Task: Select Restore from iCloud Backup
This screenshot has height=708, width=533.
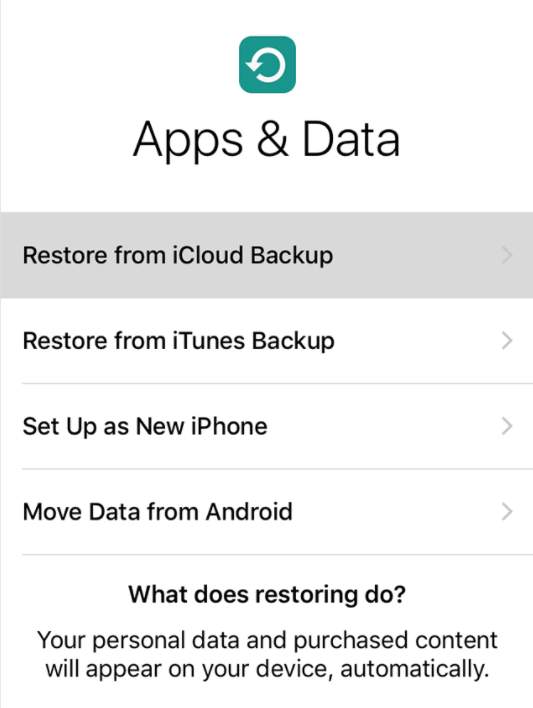Action: 266,255
